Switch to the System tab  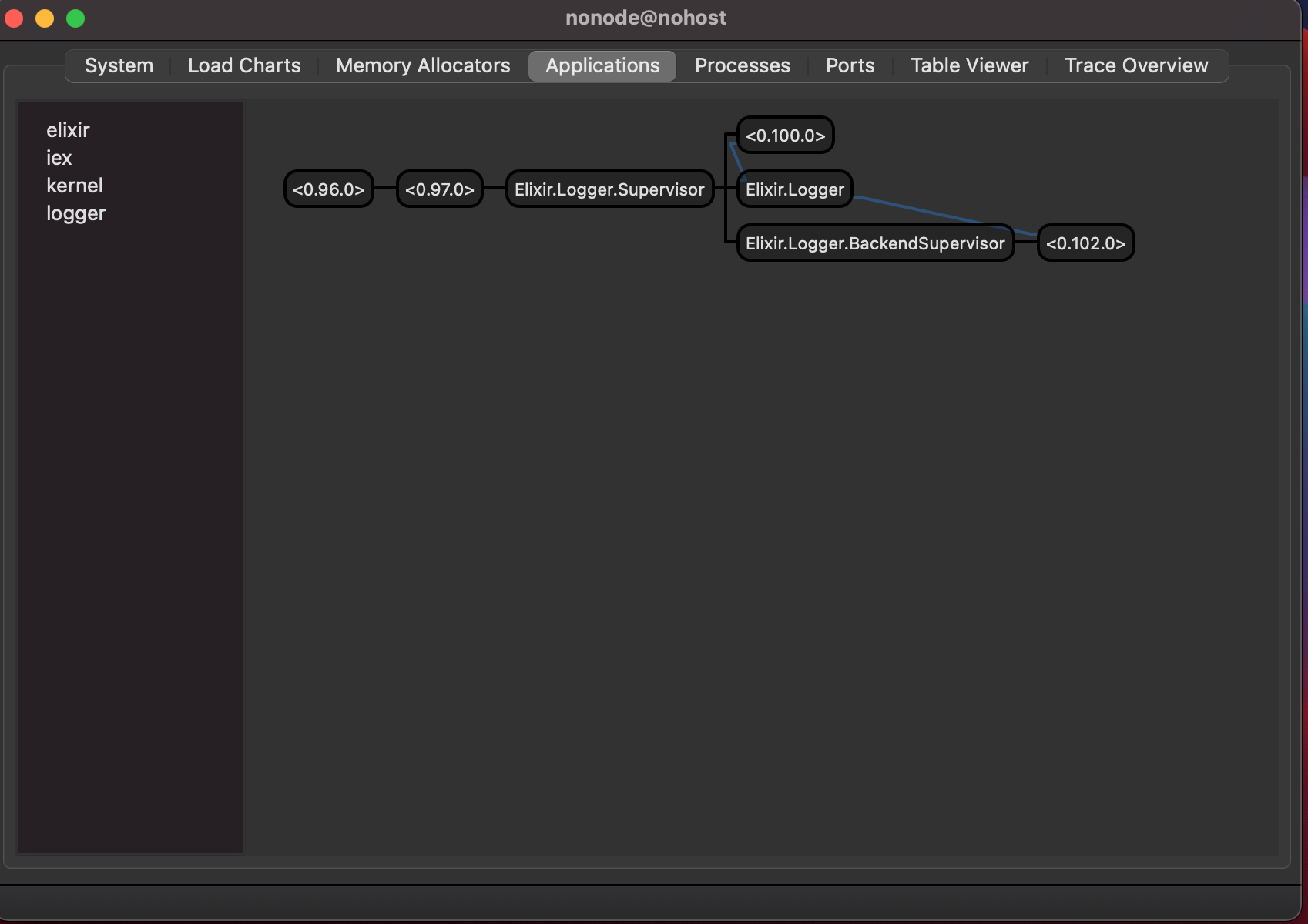point(119,66)
